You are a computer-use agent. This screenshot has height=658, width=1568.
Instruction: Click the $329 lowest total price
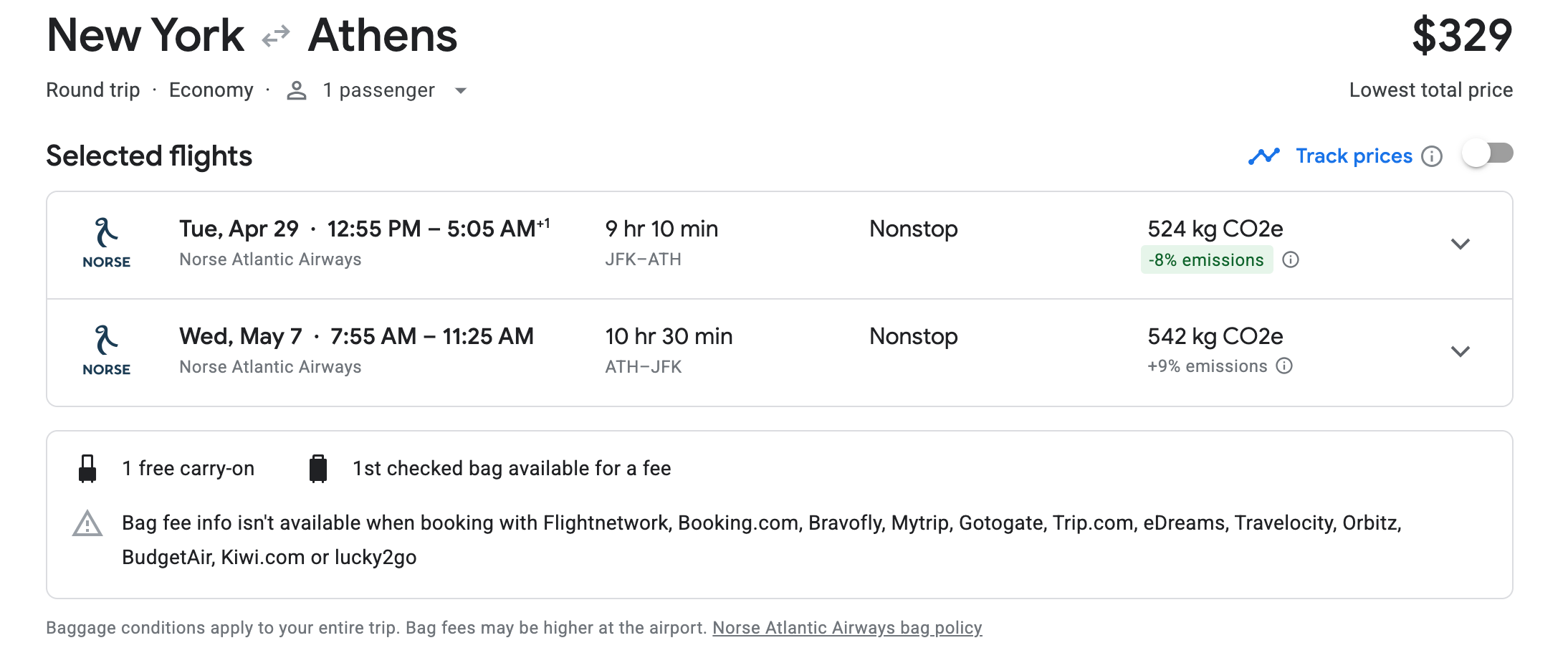(1461, 35)
